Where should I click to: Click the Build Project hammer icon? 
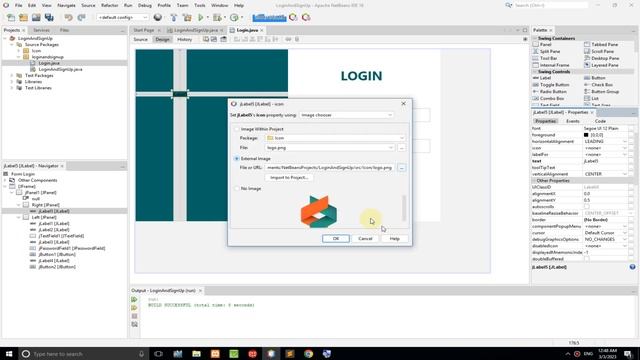point(174,18)
